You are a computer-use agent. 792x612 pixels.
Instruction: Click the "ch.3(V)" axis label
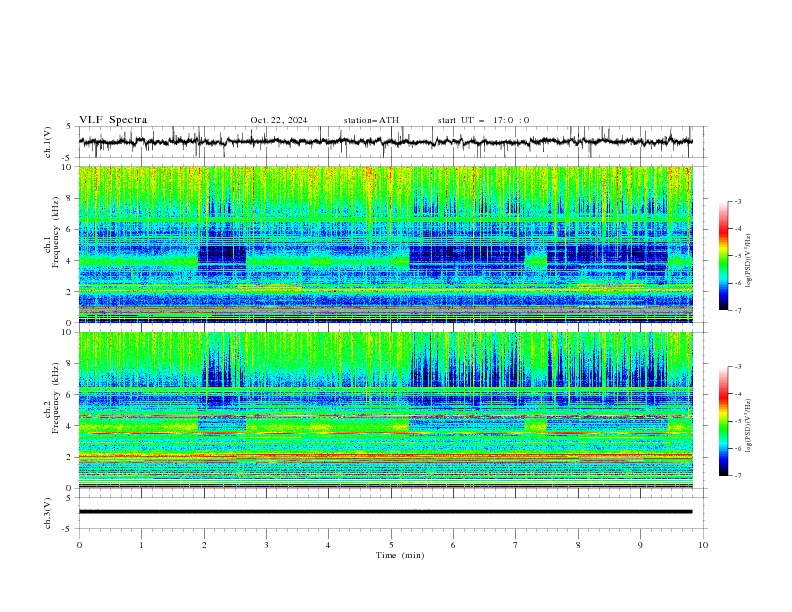(x=48, y=513)
